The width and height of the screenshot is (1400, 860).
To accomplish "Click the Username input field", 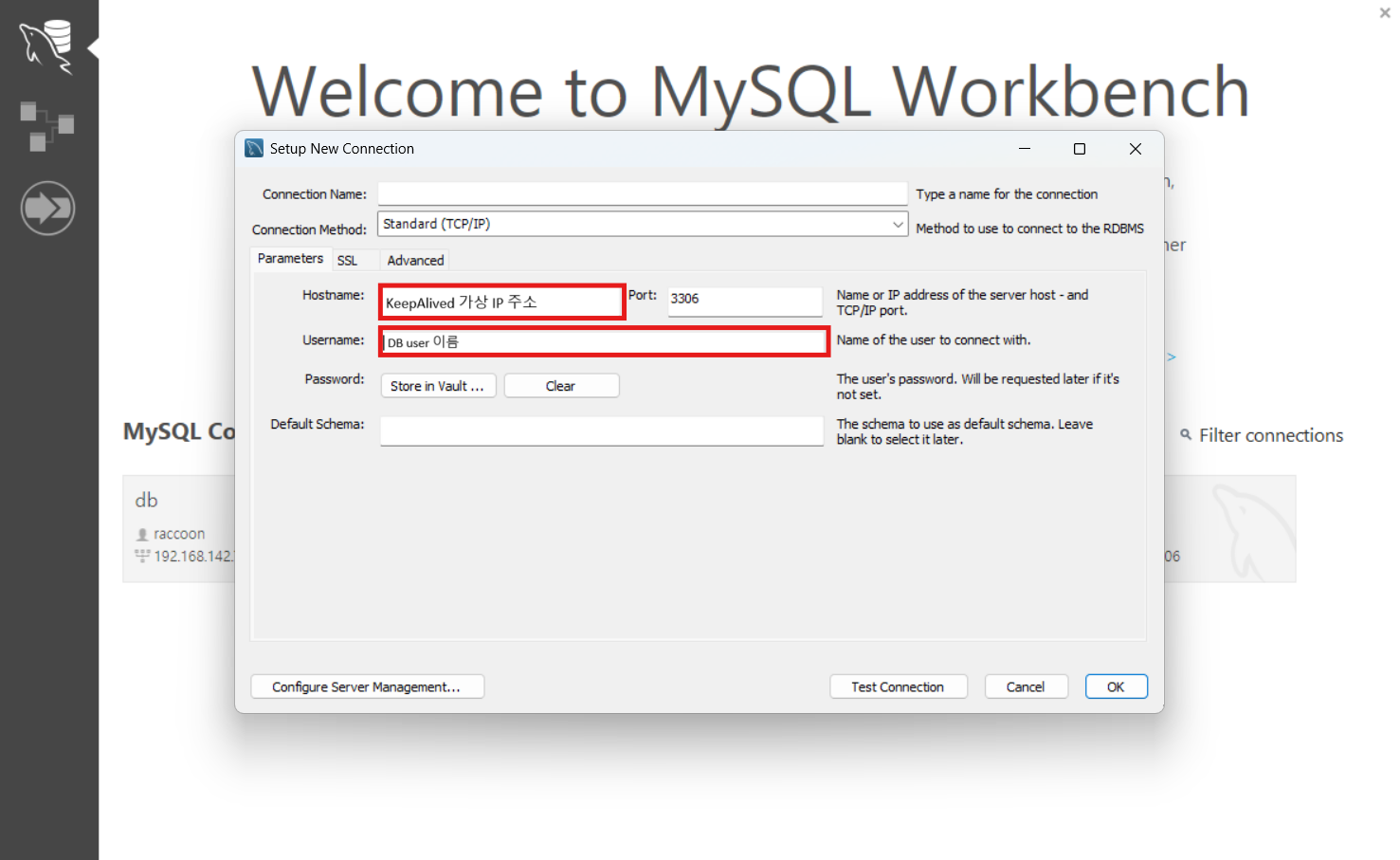I will 603,342.
